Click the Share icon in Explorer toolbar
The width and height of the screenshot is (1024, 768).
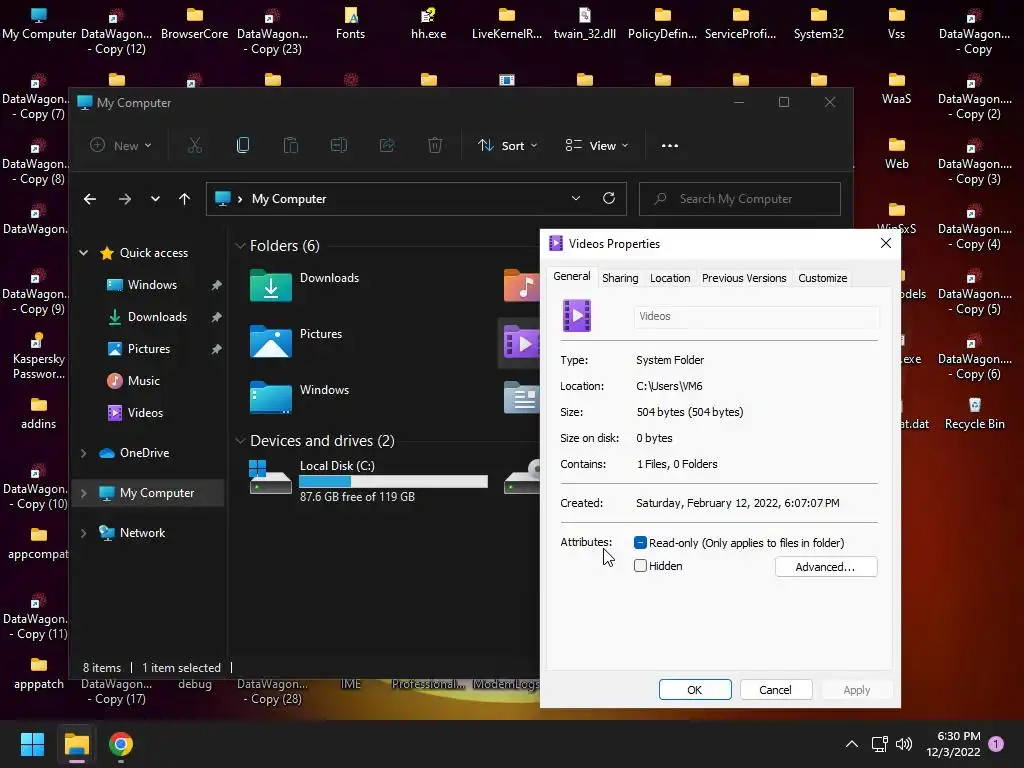pyautogui.click(x=387, y=145)
